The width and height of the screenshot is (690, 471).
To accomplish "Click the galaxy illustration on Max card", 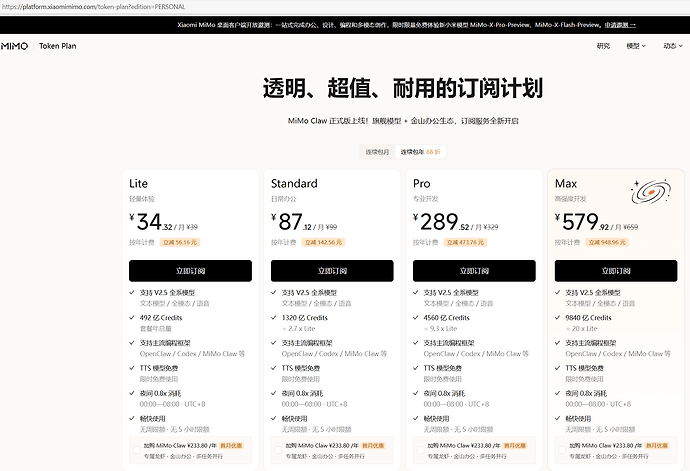I will click(651, 191).
